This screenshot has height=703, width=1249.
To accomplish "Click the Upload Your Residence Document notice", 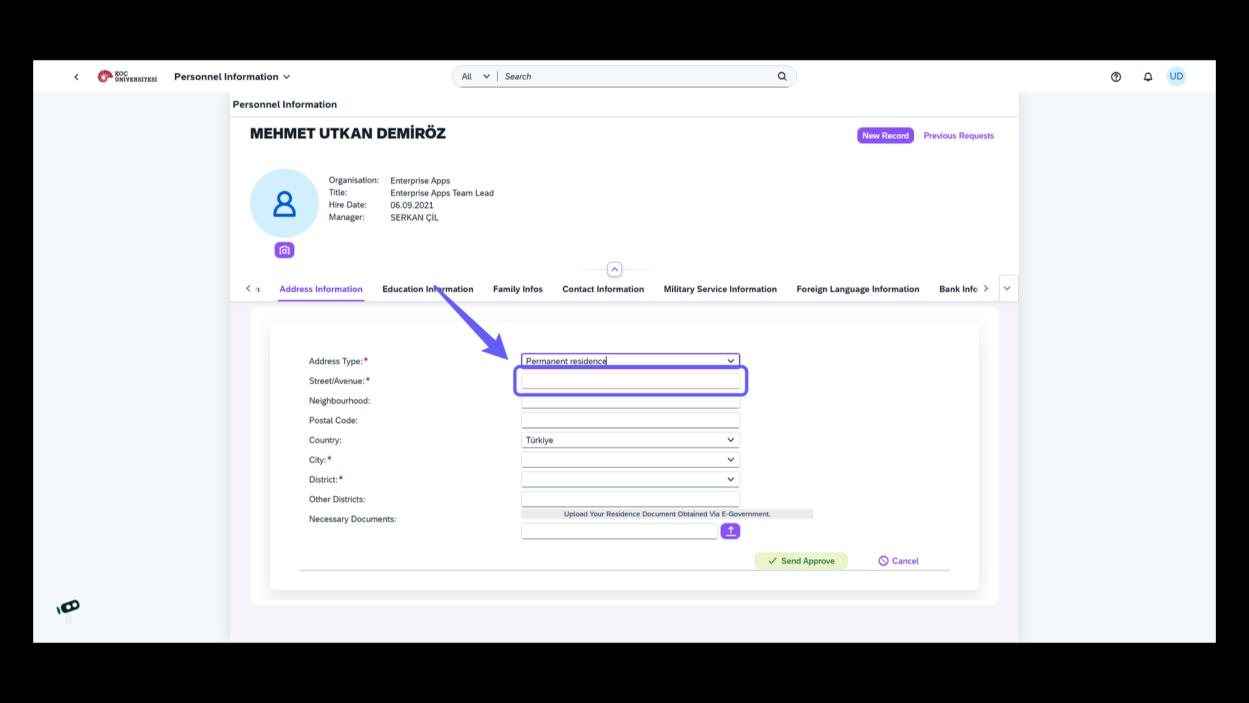I will (x=667, y=514).
